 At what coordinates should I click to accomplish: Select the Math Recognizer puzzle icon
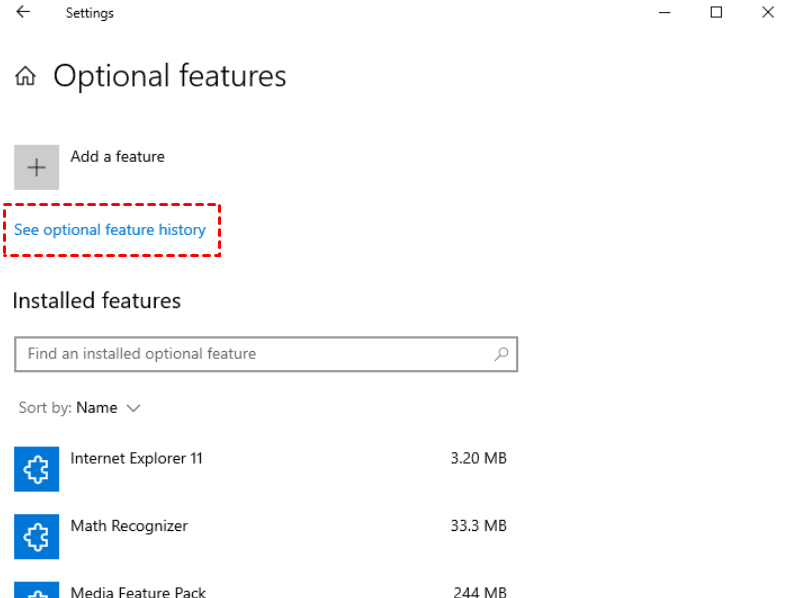[36, 536]
